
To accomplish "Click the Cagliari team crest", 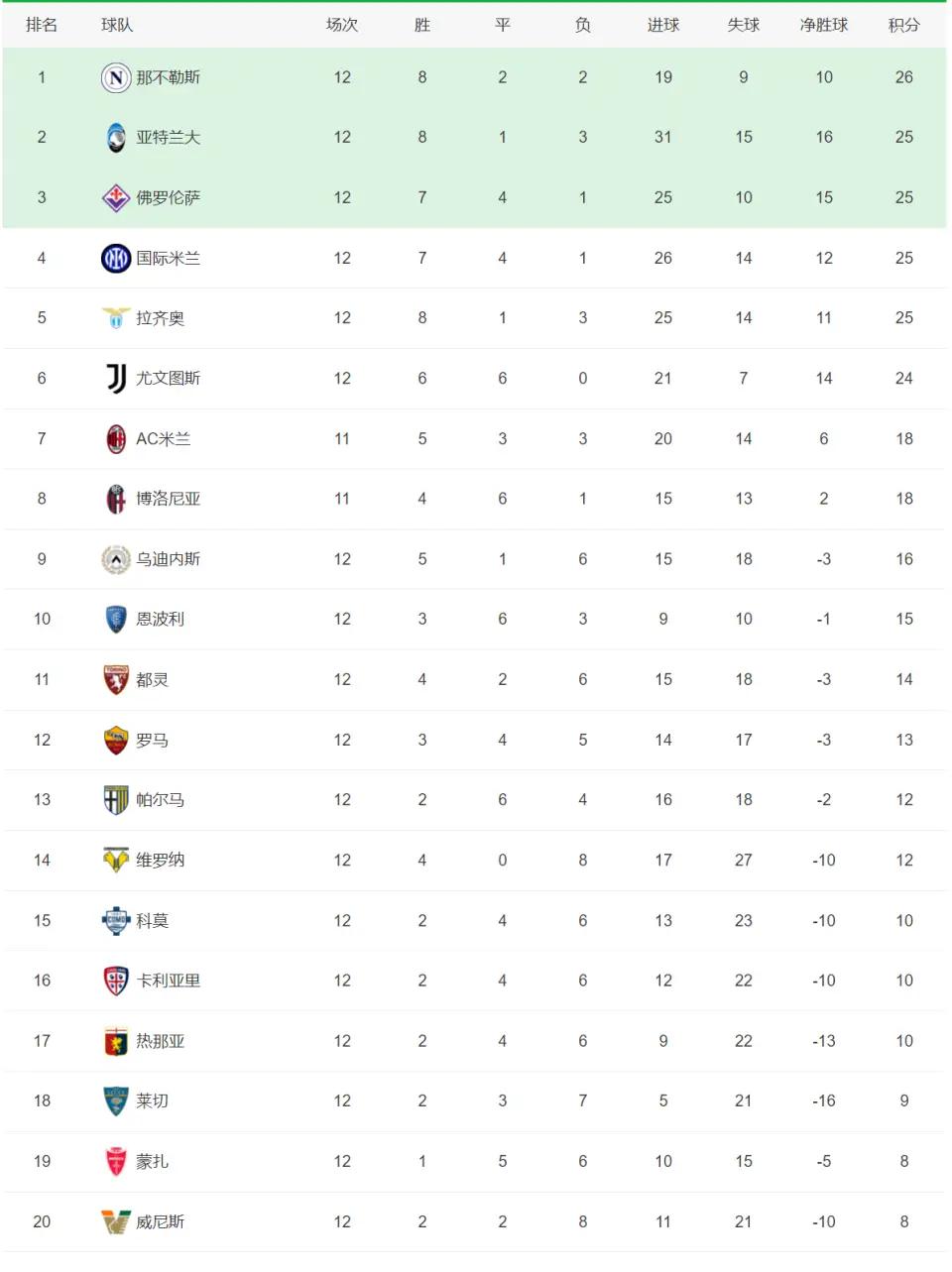I will (116, 982).
